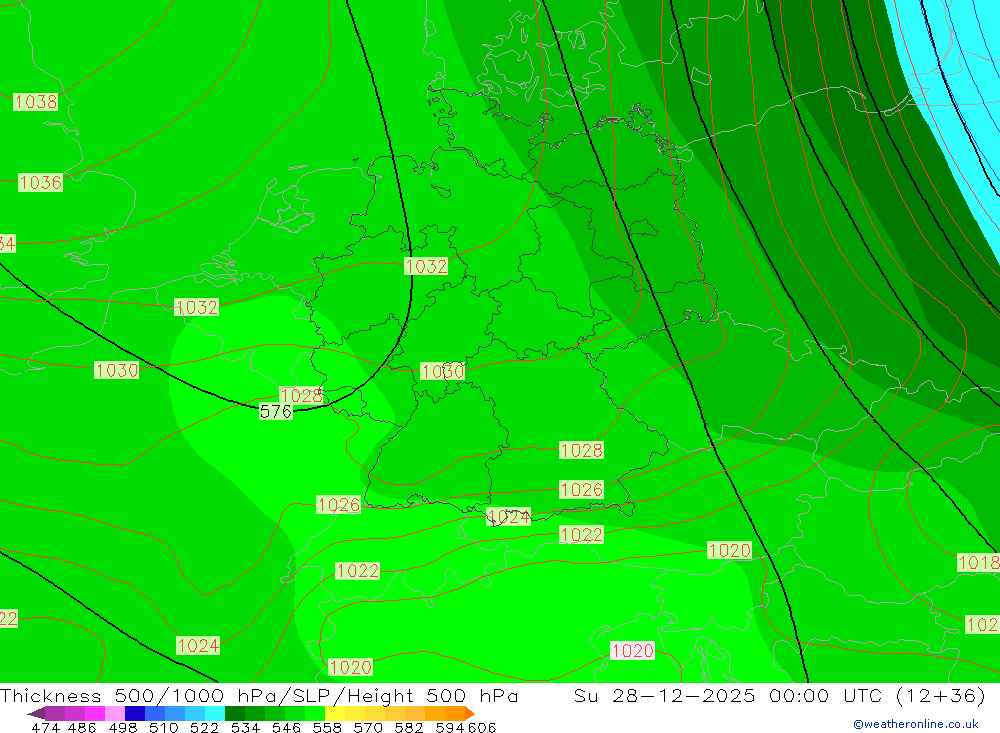Image resolution: width=1000 pixels, height=733 pixels.
Task: Click the 1028 label just above 576
Action: click(301, 395)
